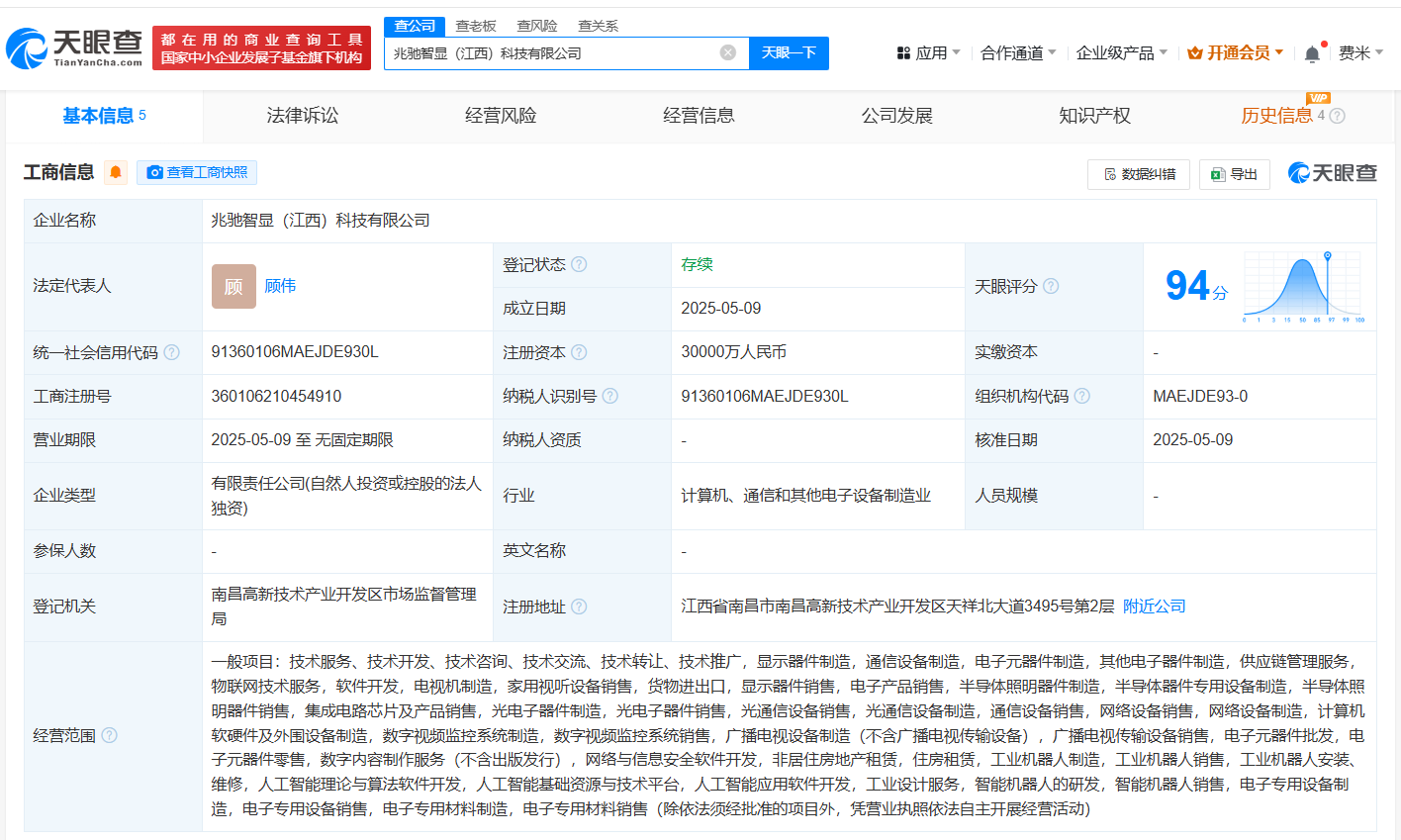Click the 导出 export button

1234,174
